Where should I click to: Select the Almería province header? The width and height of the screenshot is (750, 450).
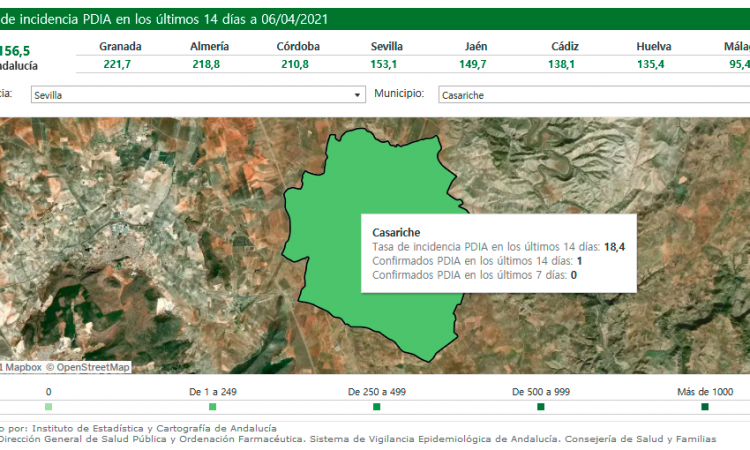[x=209, y=47]
